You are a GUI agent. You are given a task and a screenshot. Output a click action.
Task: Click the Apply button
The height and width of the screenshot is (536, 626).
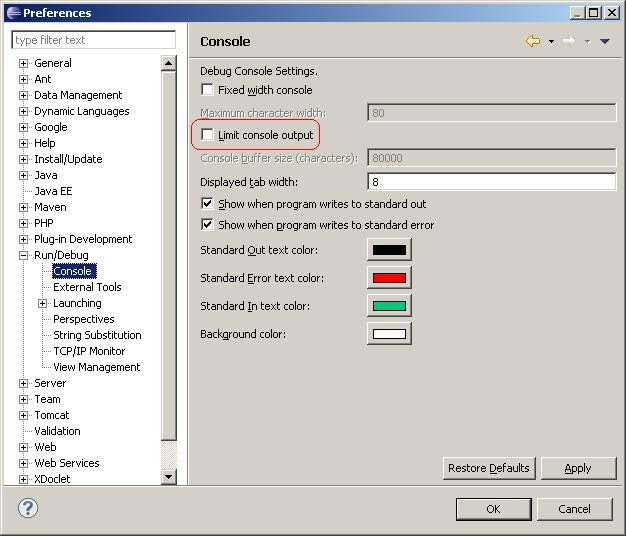(x=578, y=468)
